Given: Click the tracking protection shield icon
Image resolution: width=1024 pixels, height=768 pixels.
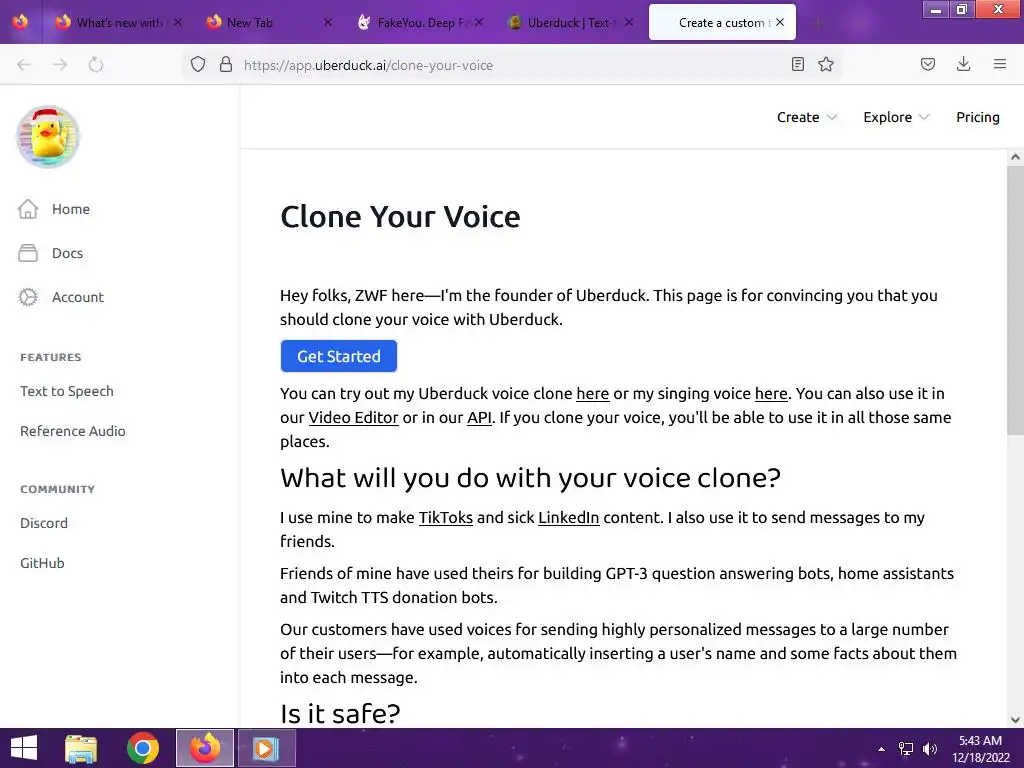Looking at the screenshot, I should tap(198, 64).
